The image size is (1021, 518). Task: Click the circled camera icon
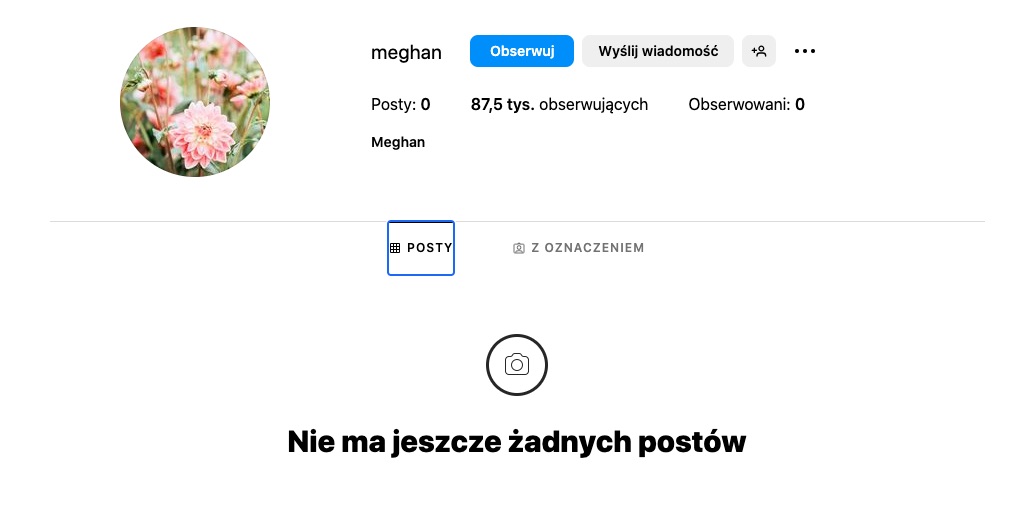[516, 365]
